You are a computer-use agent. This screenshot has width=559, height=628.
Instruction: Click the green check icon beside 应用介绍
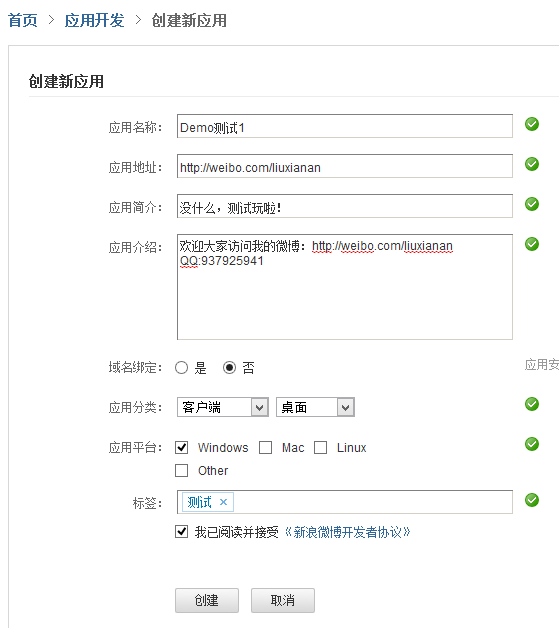532,244
